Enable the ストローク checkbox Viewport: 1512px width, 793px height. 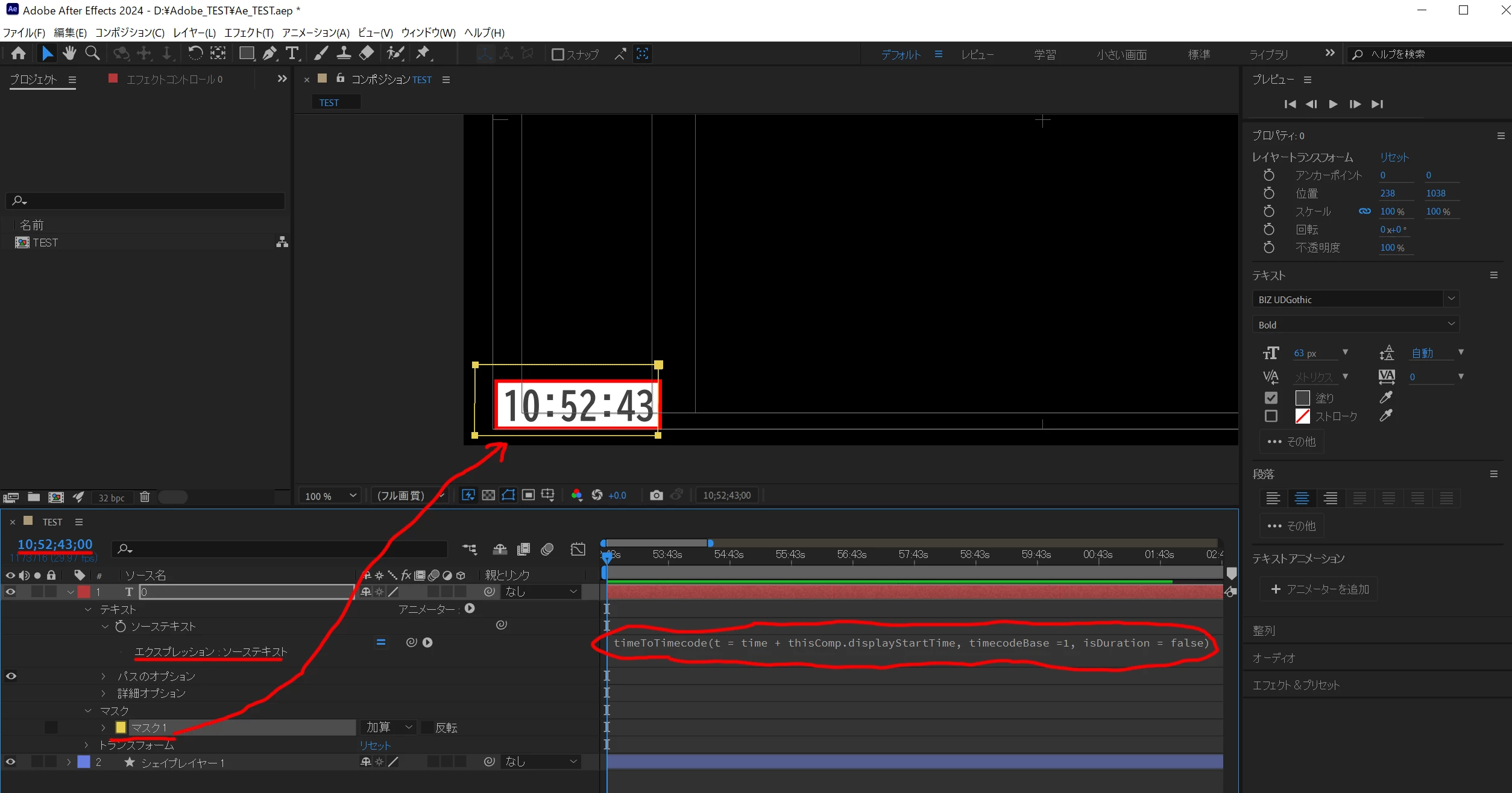(1271, 416)
